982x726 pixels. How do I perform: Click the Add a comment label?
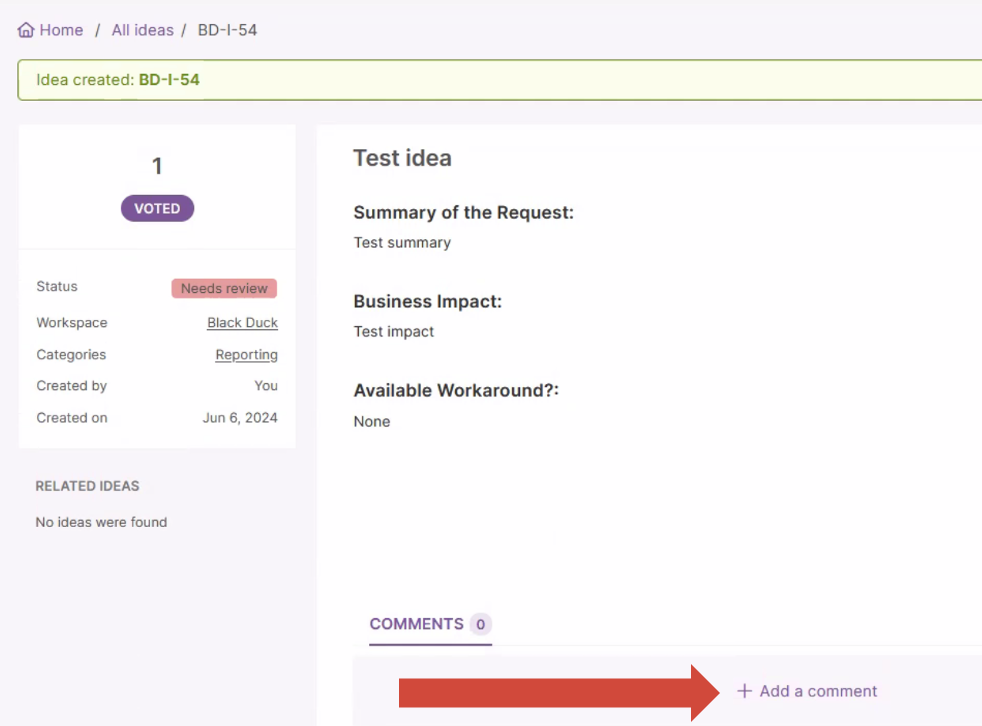818,691
